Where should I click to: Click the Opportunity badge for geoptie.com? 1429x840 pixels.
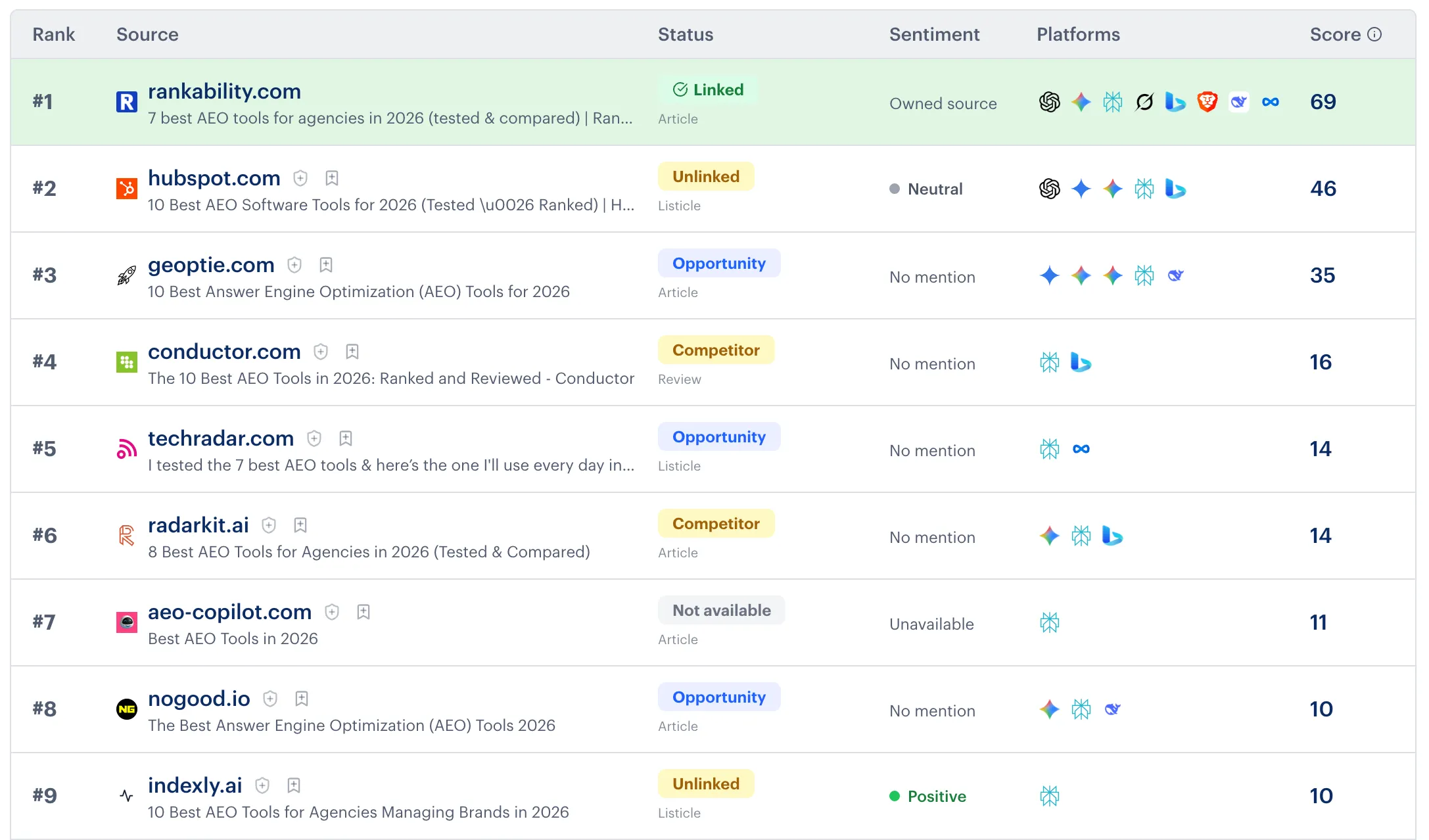coord(719,264)
